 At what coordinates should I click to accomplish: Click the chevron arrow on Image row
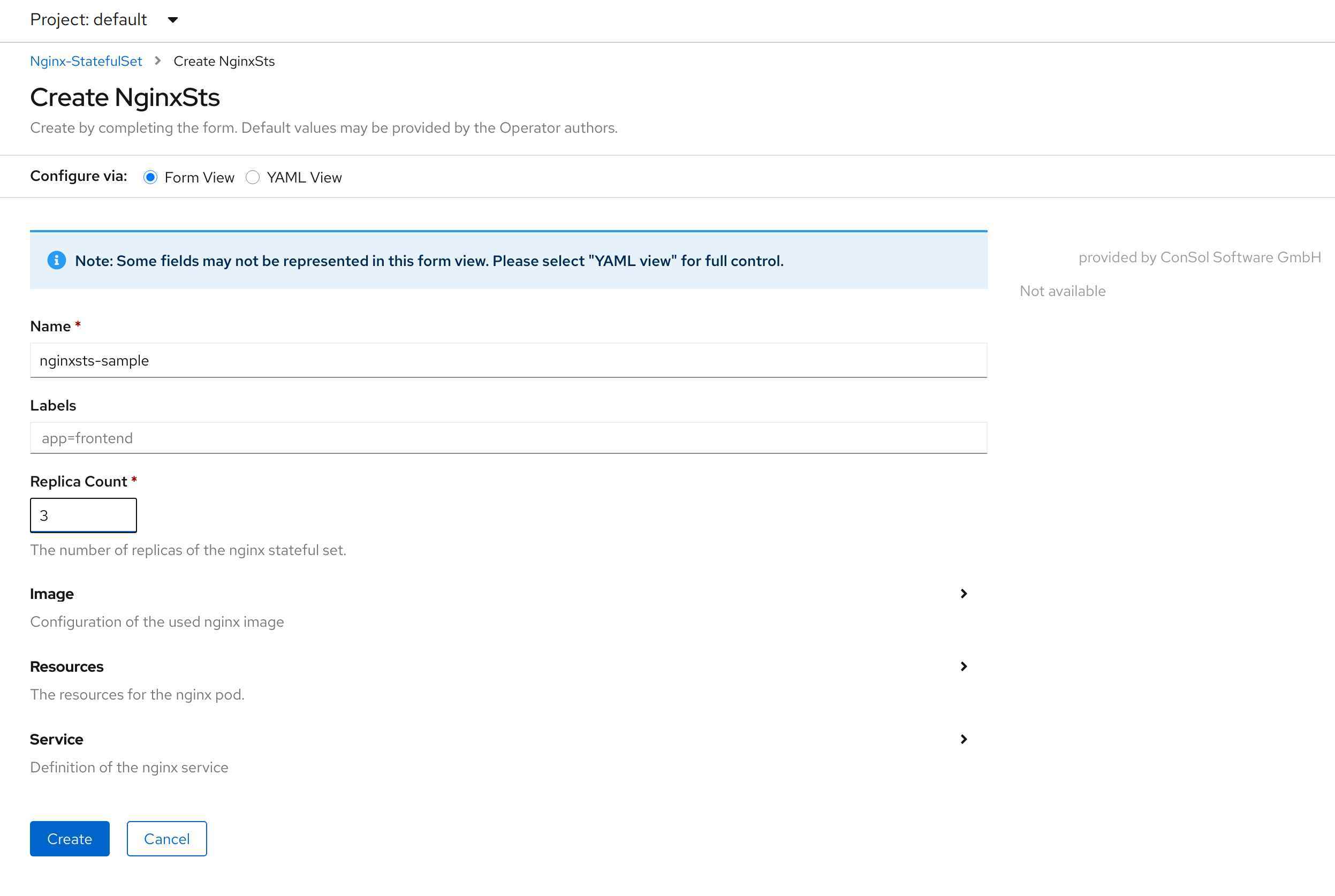point(964,594)
